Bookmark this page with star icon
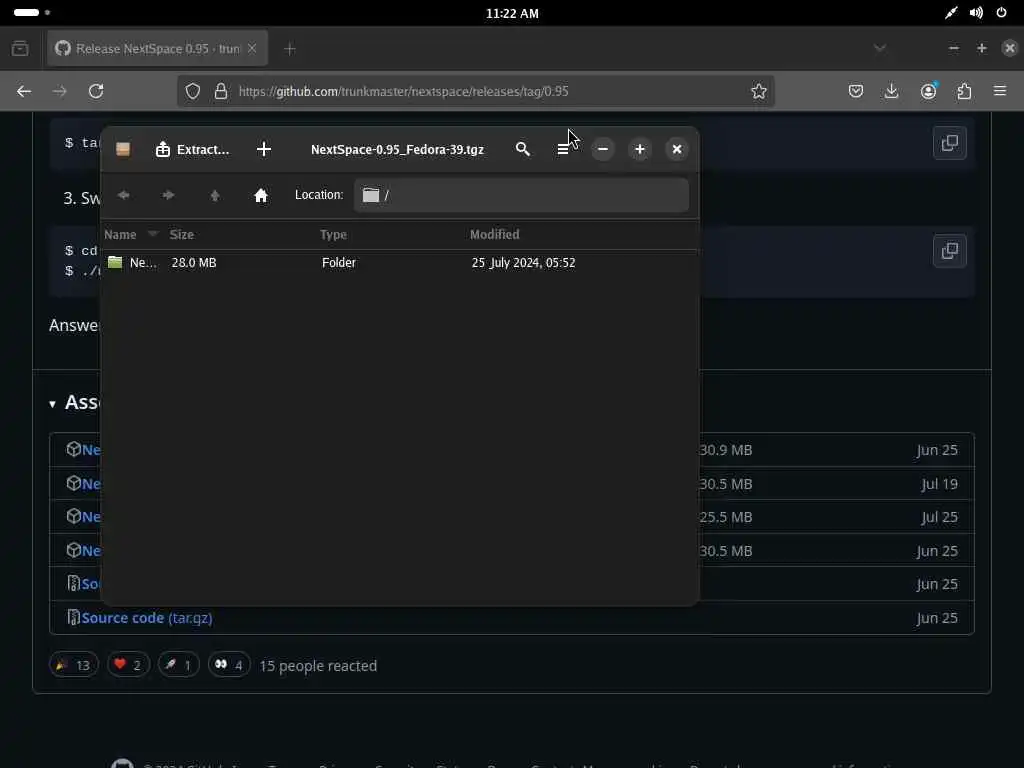Image resolution: width=1024 pixels, height=768 pixels. click(758, 91)
